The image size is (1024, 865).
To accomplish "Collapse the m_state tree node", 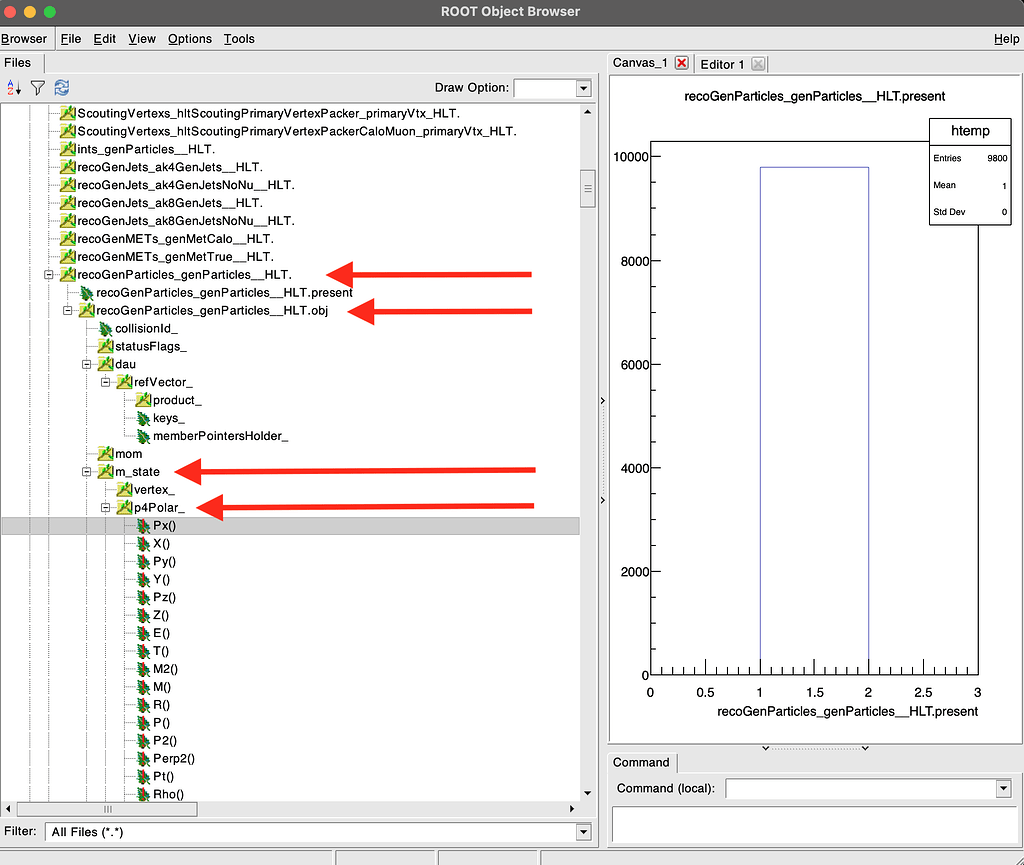I will point(86,471).
